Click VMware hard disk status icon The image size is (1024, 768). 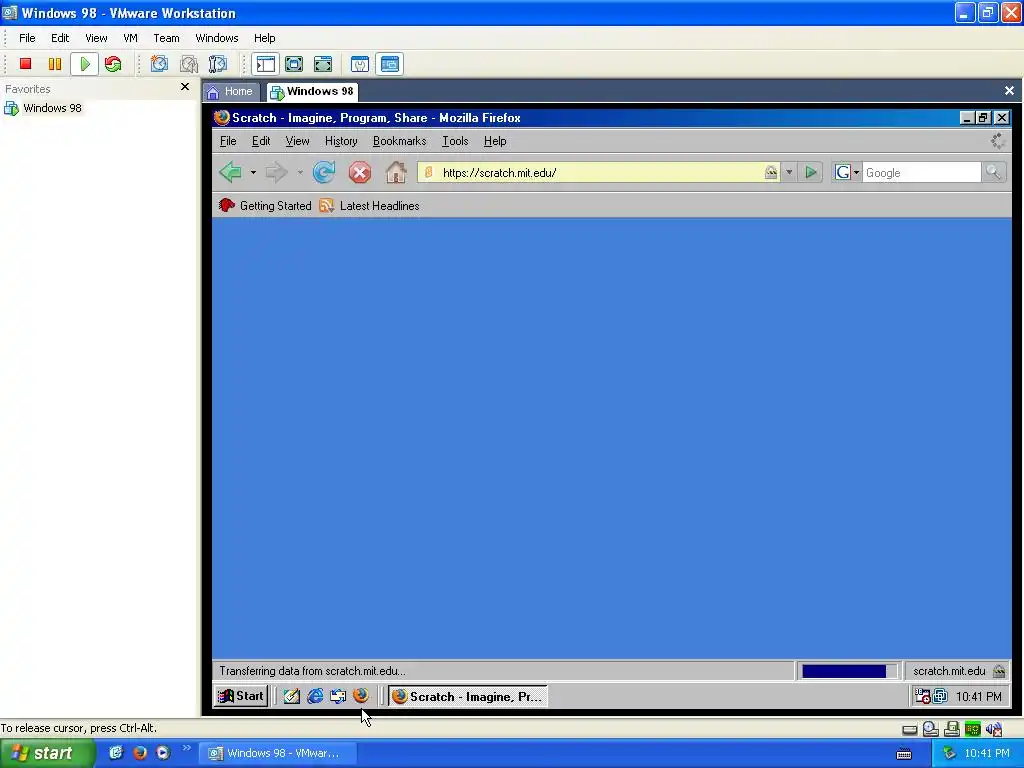pyautogui.click(x=909, y=729)
